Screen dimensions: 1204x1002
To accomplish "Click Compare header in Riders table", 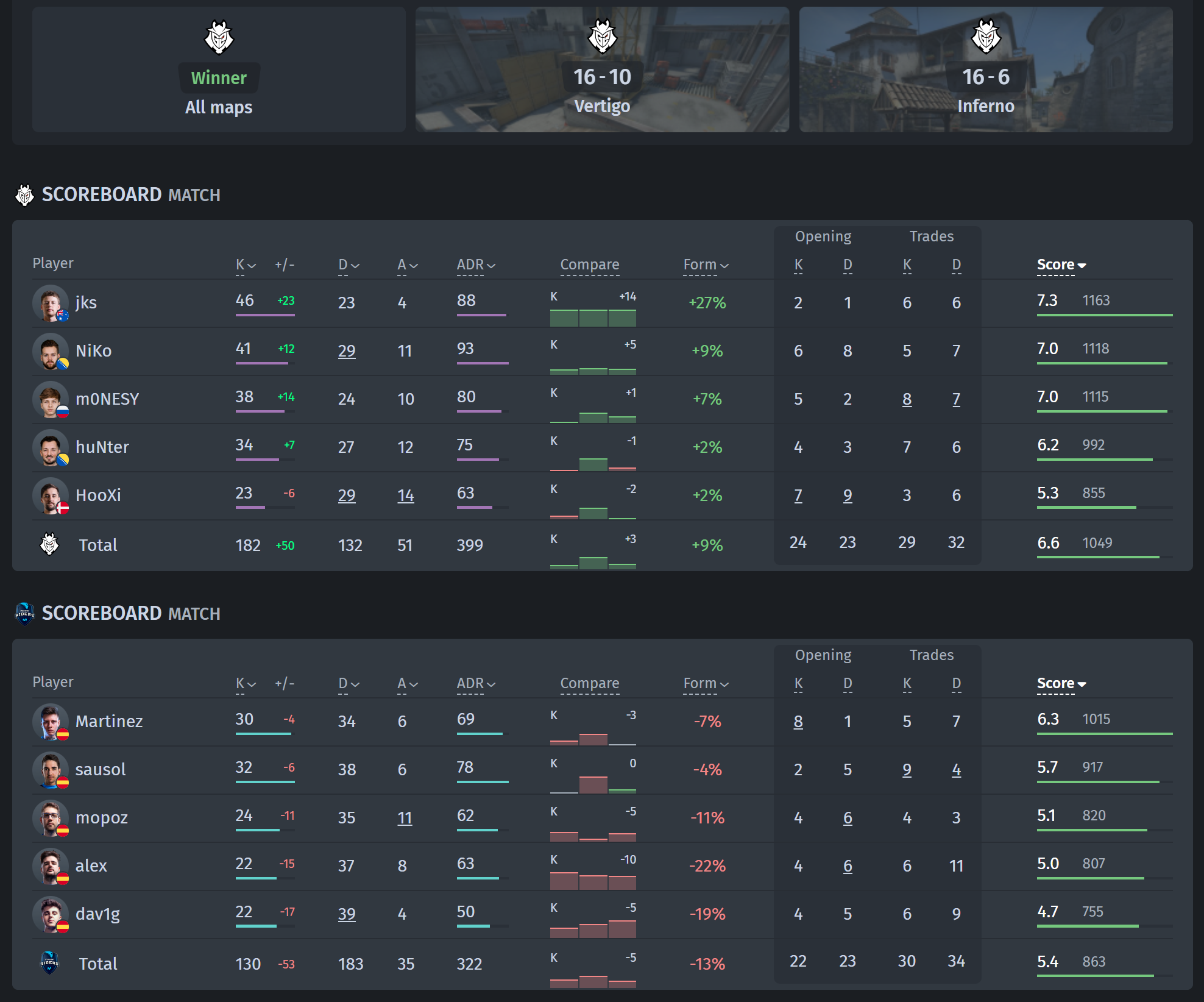I will coord(590,684).
